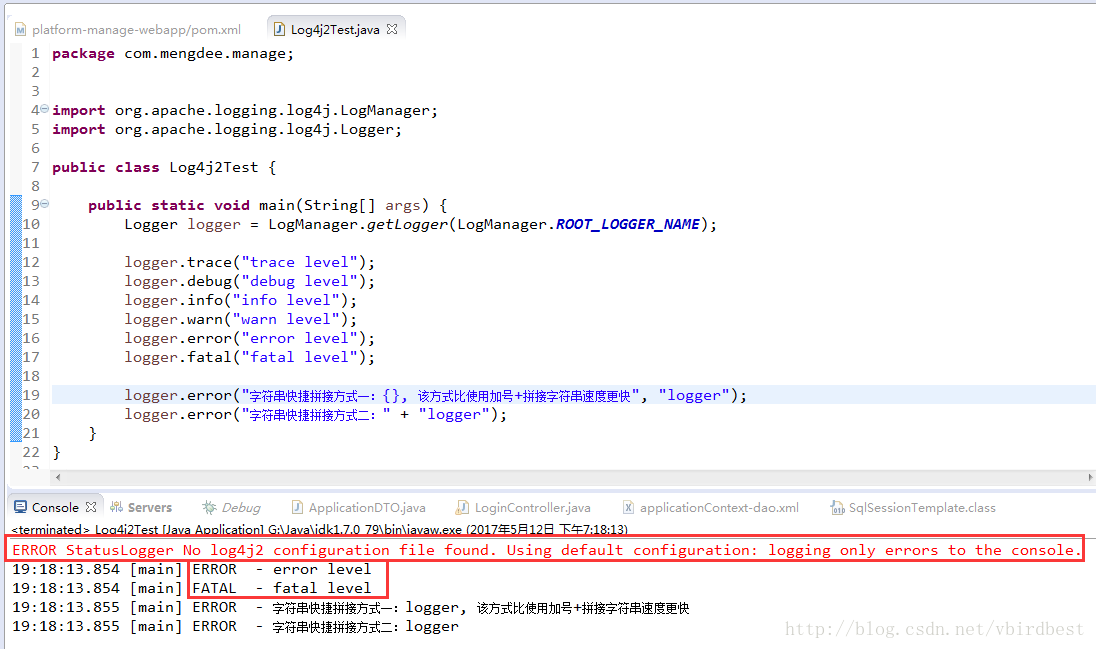
Task: Click the Log4j2Test class name in declaration
Action: click(214, 167)
